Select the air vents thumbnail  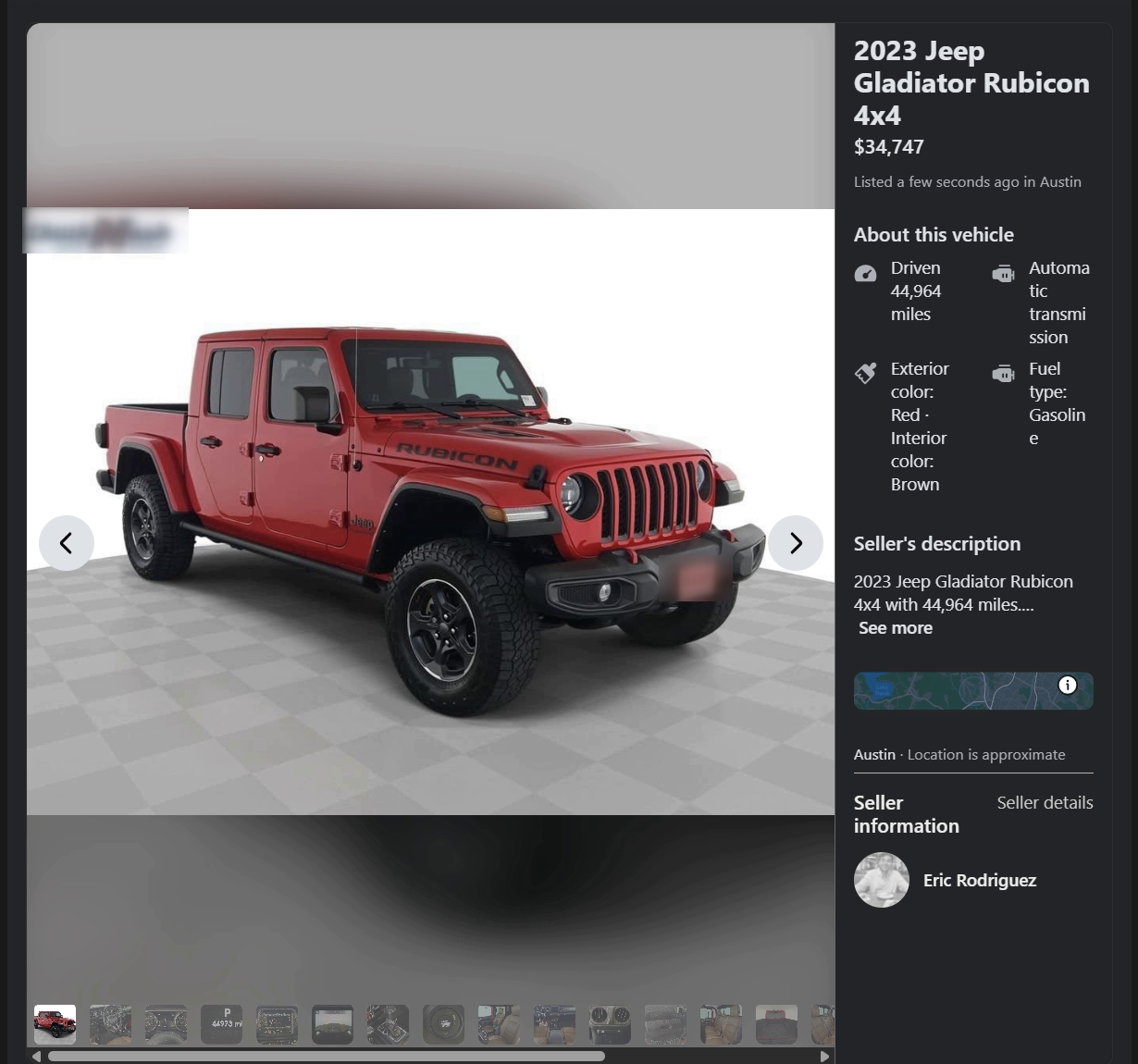pos(611,1024)
